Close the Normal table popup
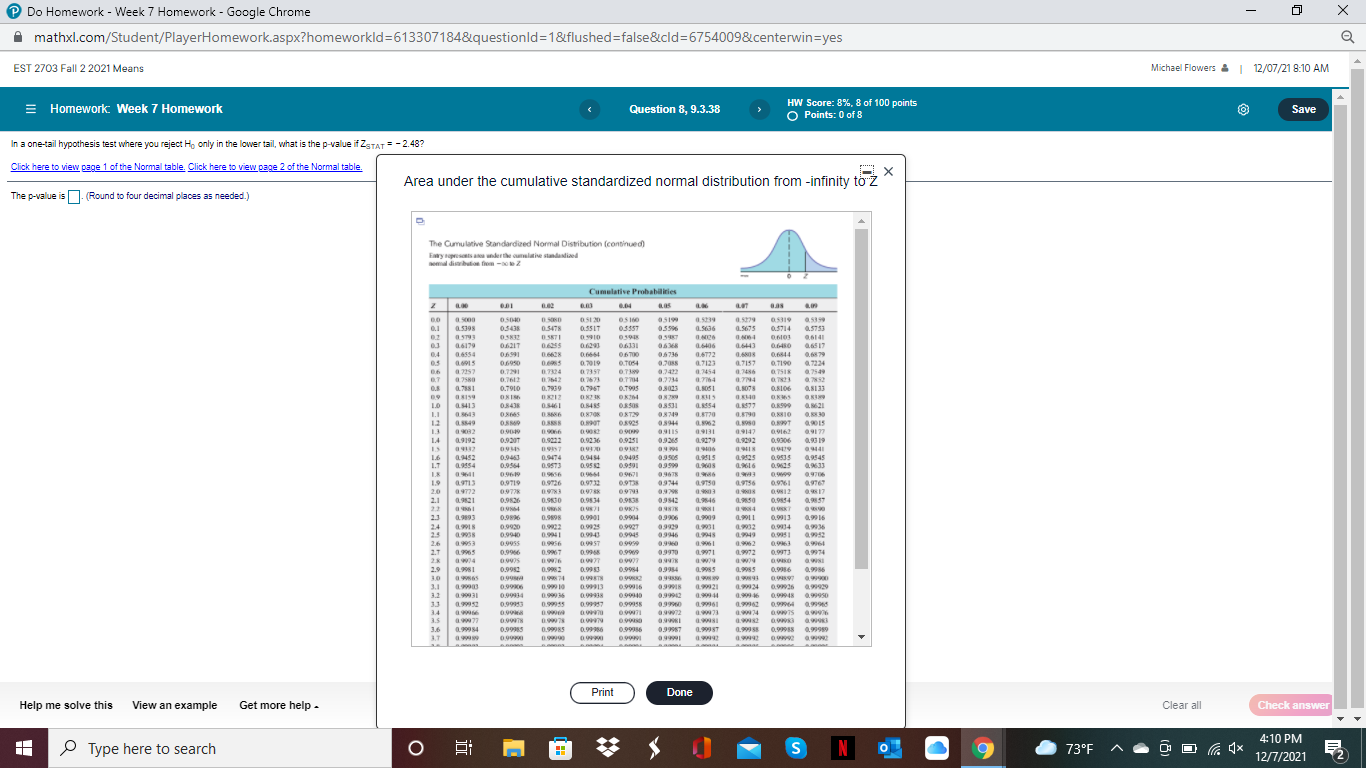The image size is (1366, 768). (888, 172)
